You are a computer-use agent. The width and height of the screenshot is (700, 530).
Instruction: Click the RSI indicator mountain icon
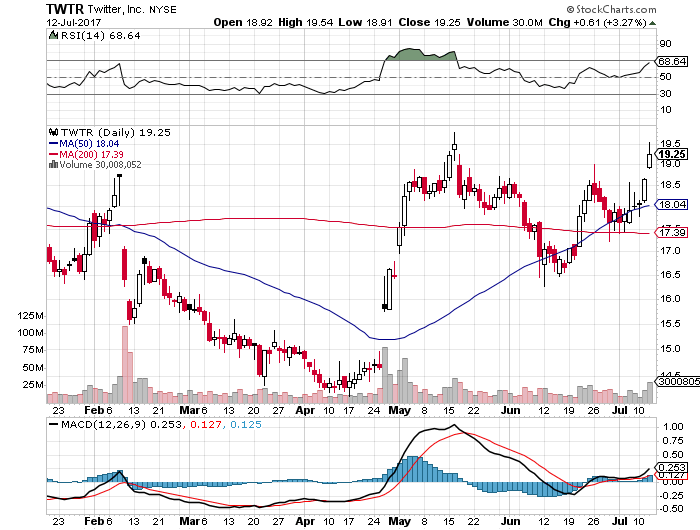53,35
